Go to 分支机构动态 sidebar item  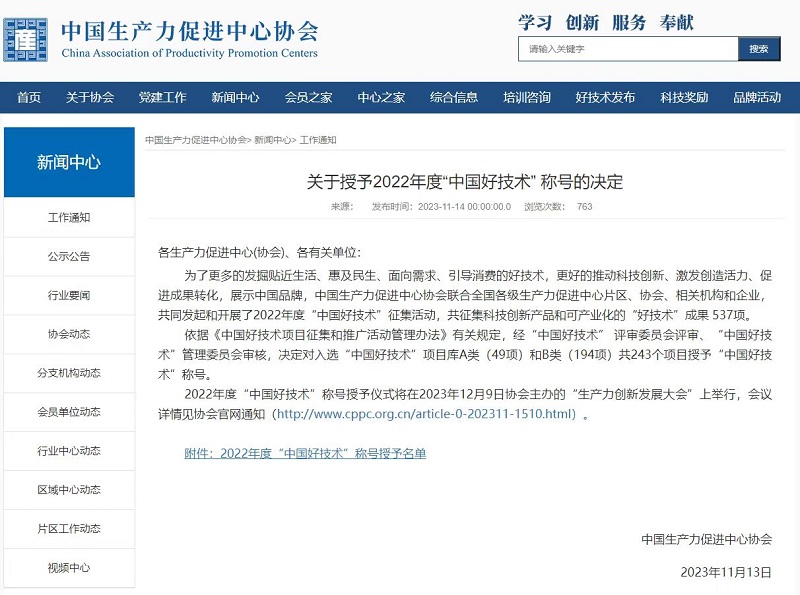(69, 373)
